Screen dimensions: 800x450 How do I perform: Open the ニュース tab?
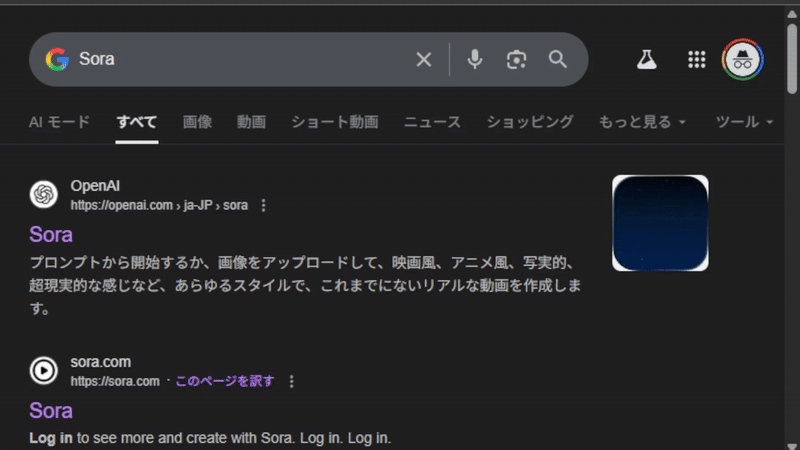pos(432,122)
